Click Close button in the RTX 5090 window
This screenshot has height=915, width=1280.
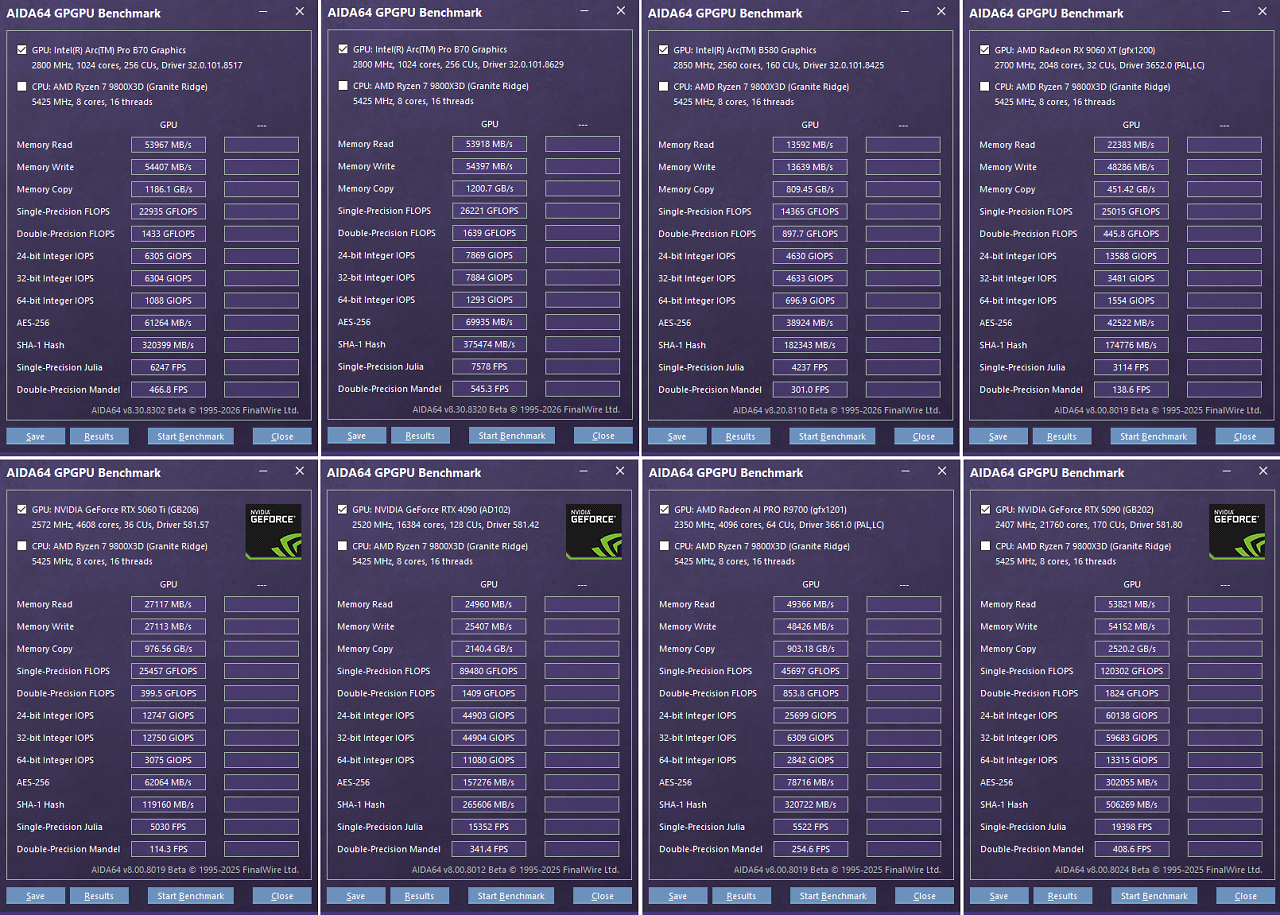point(1246,896)
